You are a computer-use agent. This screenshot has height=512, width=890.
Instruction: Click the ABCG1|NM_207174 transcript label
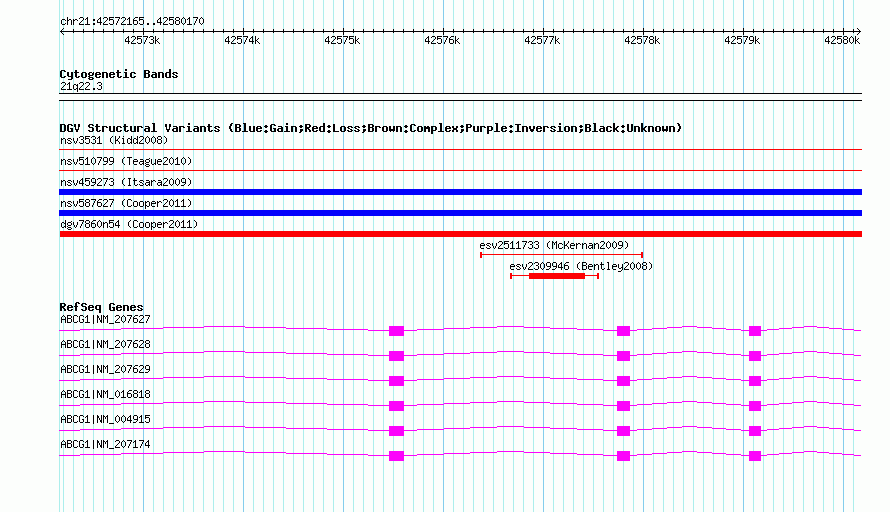[105, 444]
